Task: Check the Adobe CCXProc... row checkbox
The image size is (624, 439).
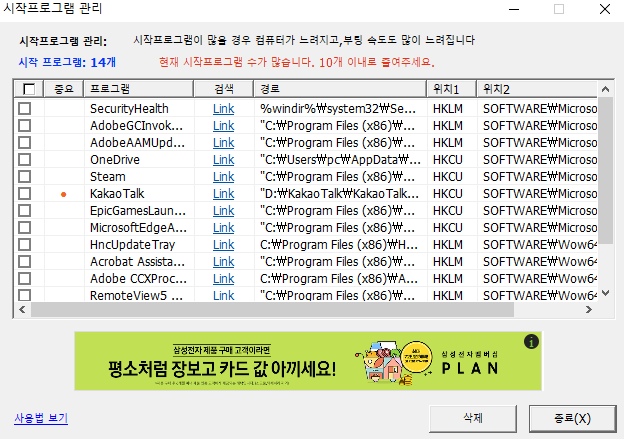Action: [25, 279]
